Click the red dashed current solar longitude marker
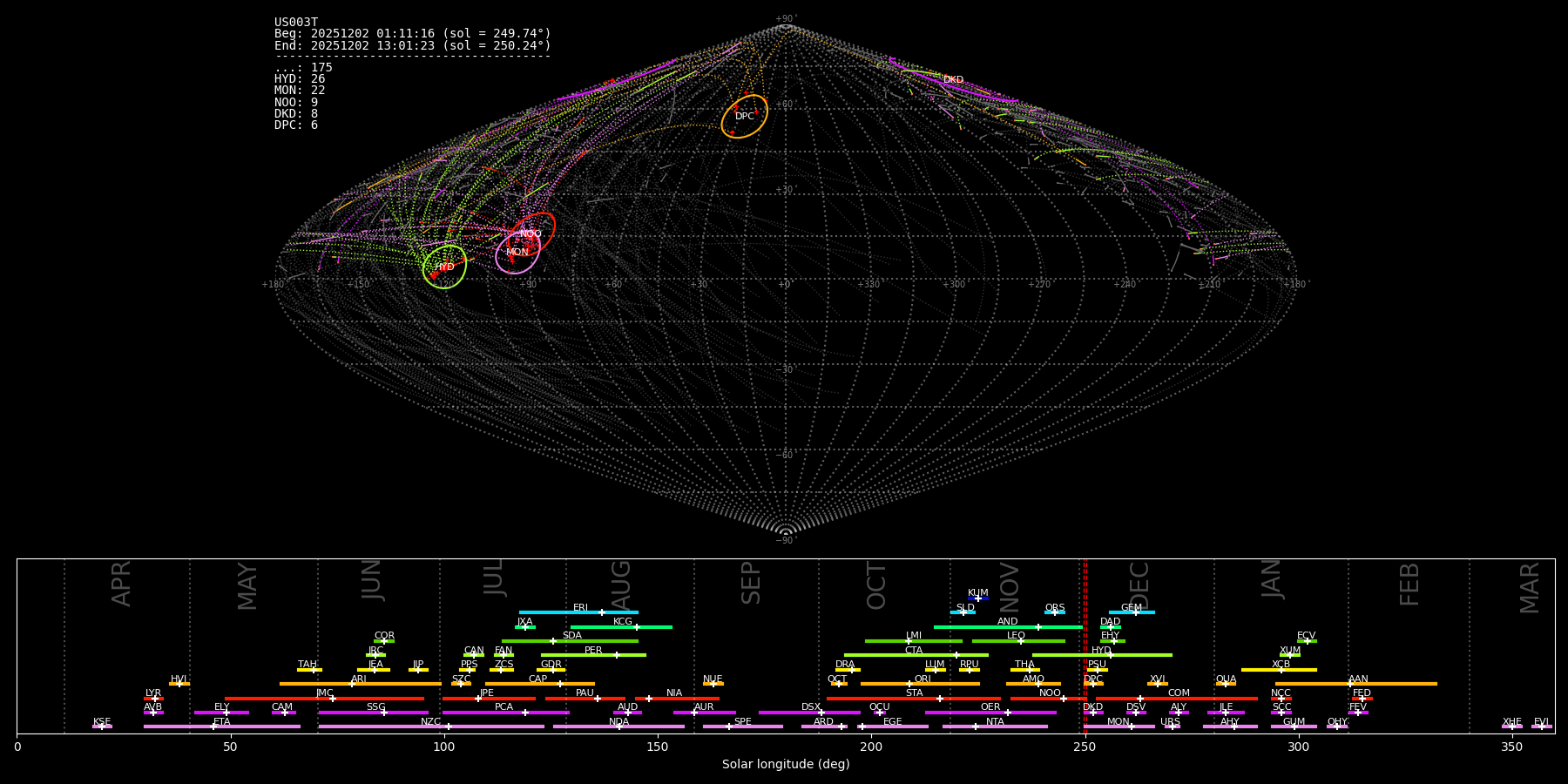This screenshot has height=784, width=1568. tap(1085, 645)
